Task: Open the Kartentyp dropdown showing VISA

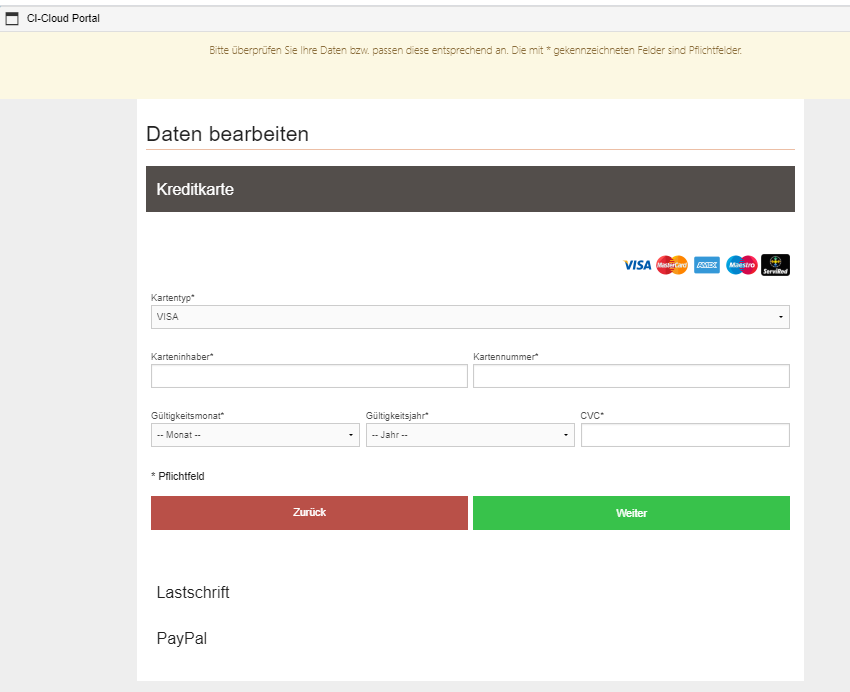Action: tap(470, 317)
